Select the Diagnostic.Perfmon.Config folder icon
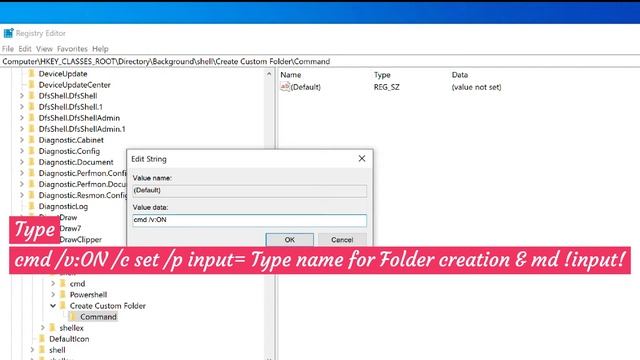 pyautogui.click(x=31, y=173)
